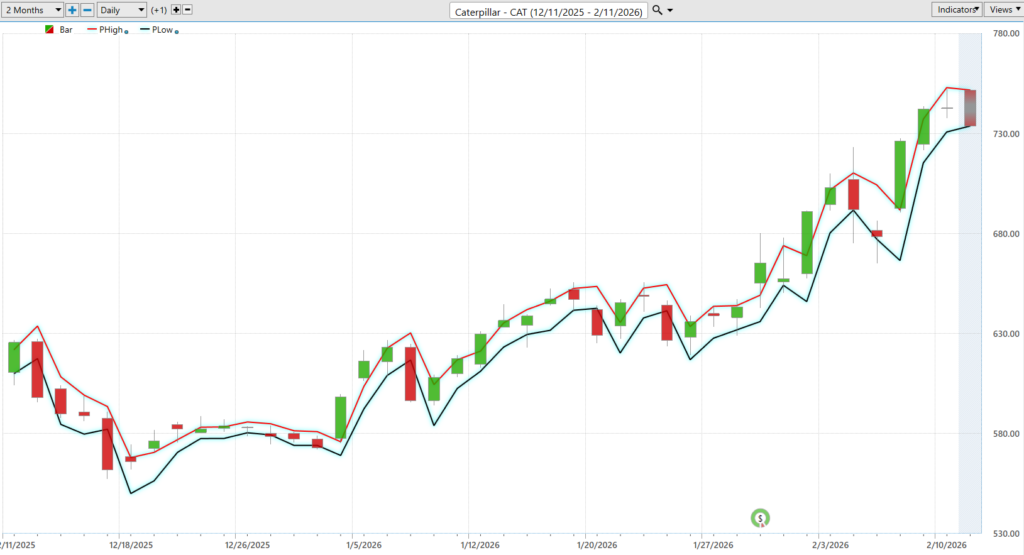Open the Daily interval dropdown
The height and width of the screenshot is (555, 1024).
click(x=121, y=9)
